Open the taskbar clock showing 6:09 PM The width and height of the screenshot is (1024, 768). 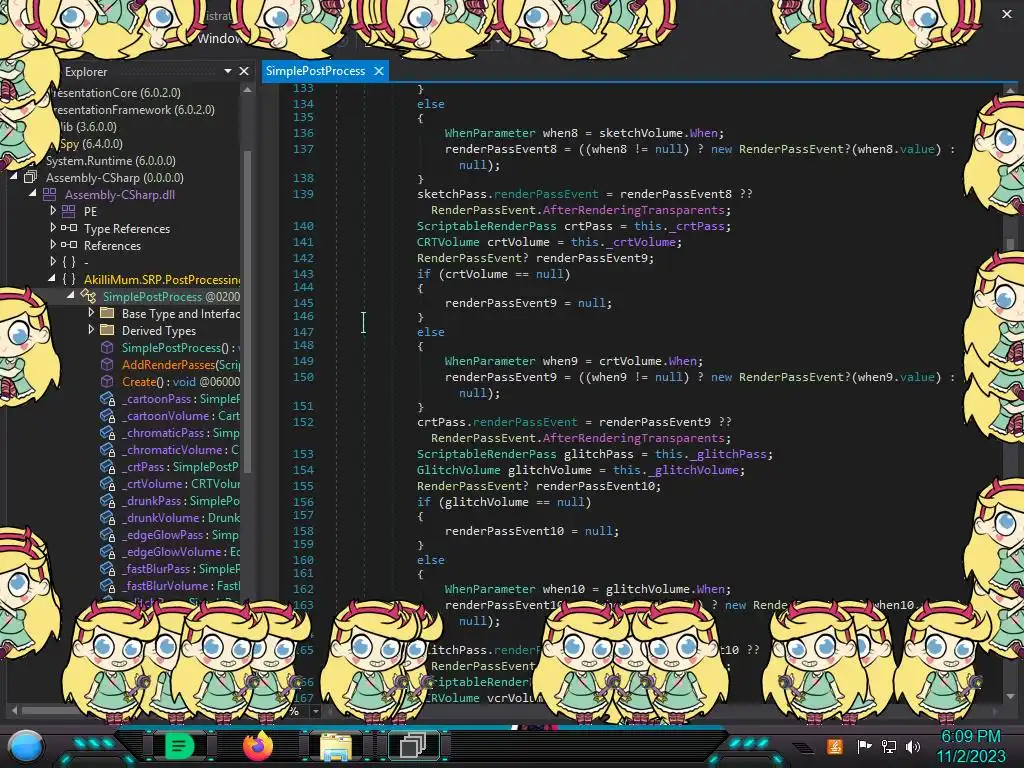click(970, 746)
